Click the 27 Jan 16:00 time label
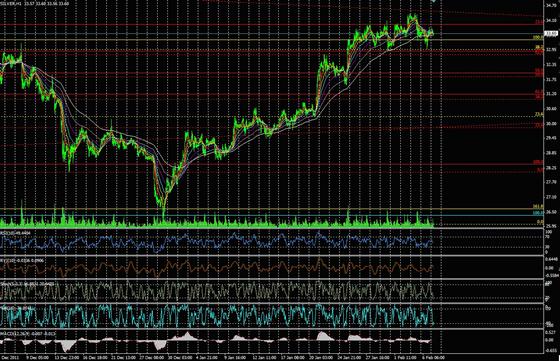The image size is (560, 361). click(x=378, y=357)
